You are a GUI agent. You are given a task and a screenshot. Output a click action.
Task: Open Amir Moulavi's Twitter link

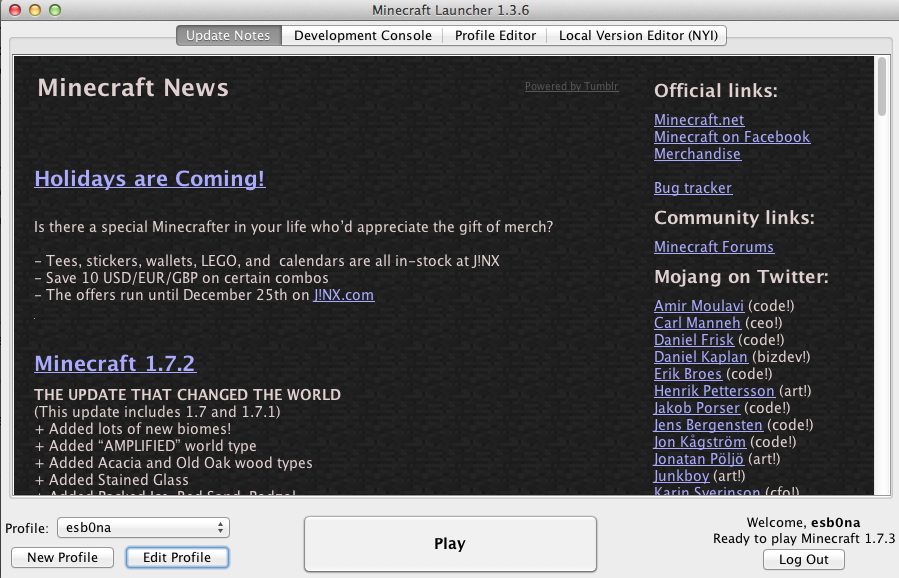coord(699,306)
